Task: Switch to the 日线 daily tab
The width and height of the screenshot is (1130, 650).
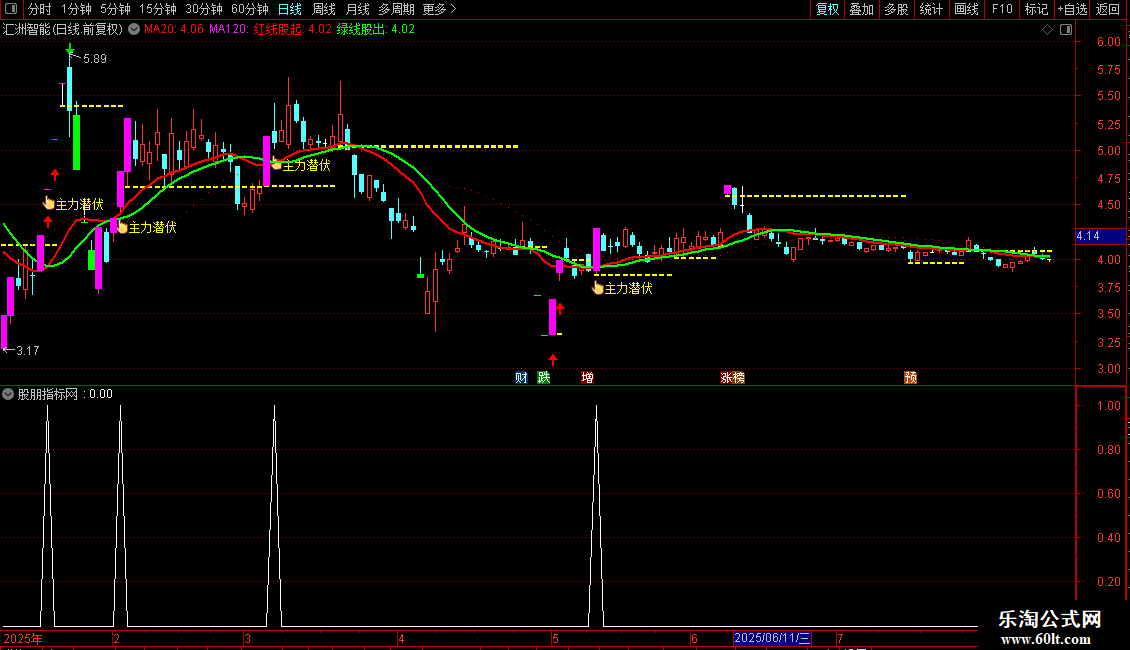Action: coord(290,9)
